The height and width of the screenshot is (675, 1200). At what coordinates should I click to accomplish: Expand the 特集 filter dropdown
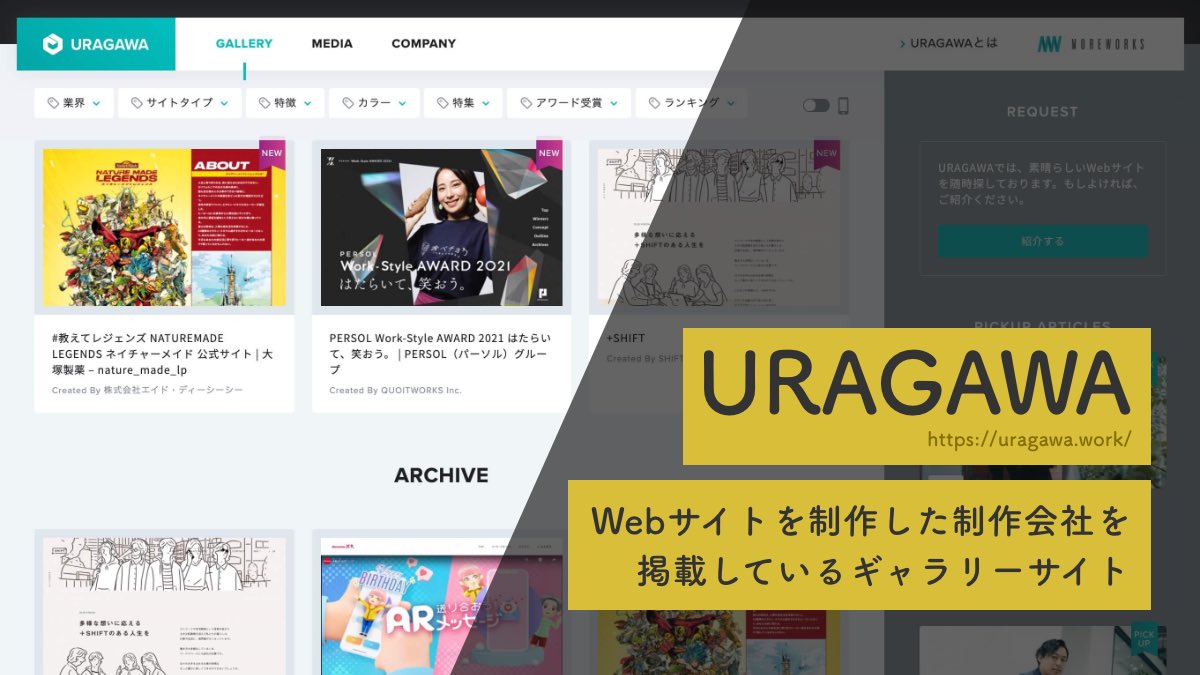[462, 103]
